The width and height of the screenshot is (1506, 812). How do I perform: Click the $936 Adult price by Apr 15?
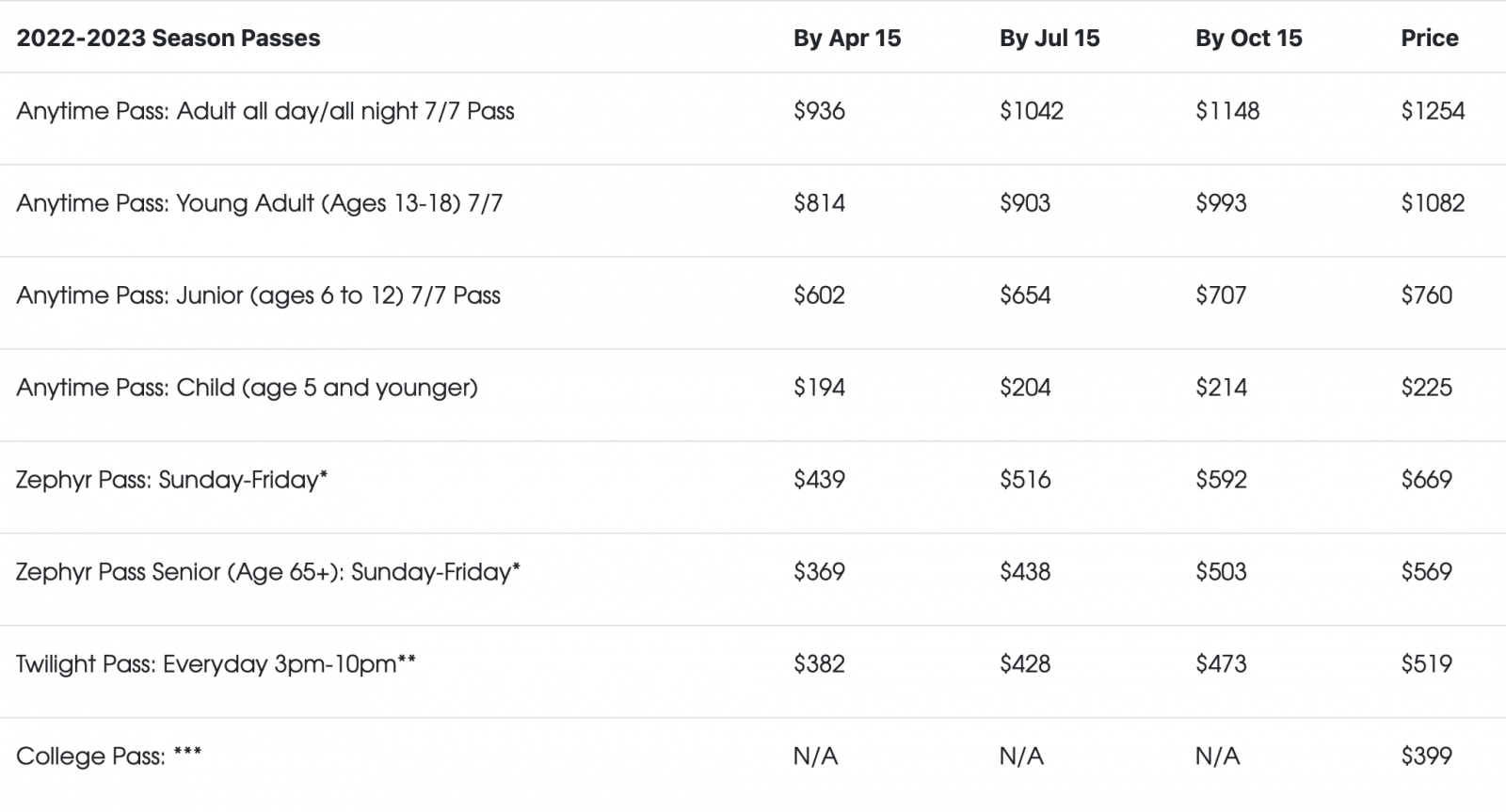820,111
